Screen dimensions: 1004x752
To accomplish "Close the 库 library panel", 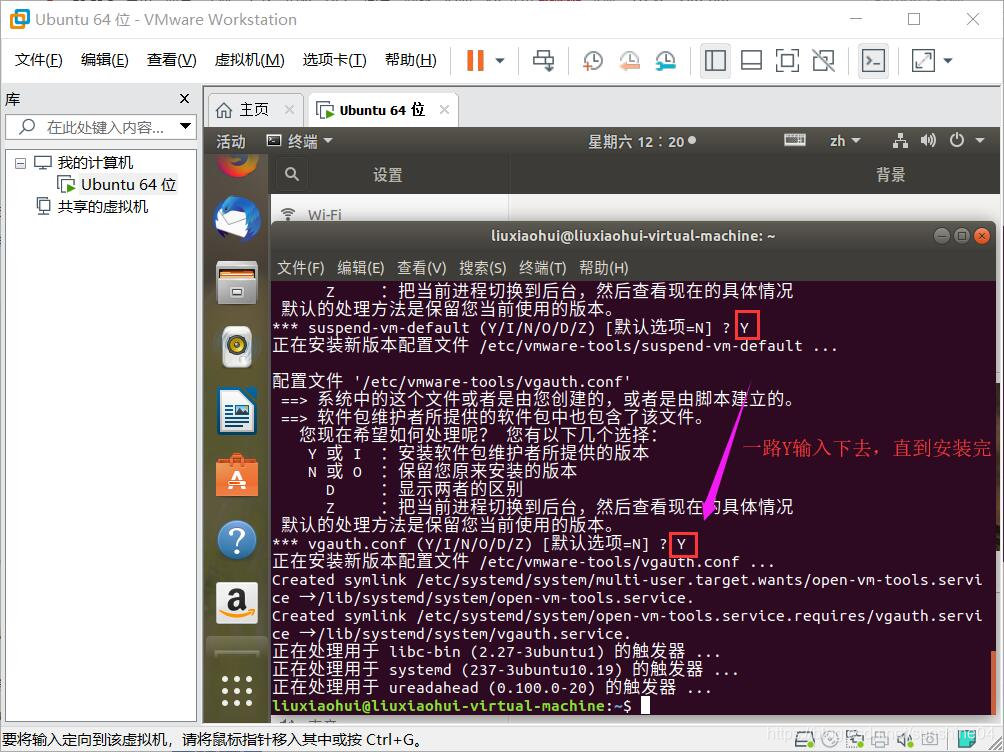I will tap(184, 99).
